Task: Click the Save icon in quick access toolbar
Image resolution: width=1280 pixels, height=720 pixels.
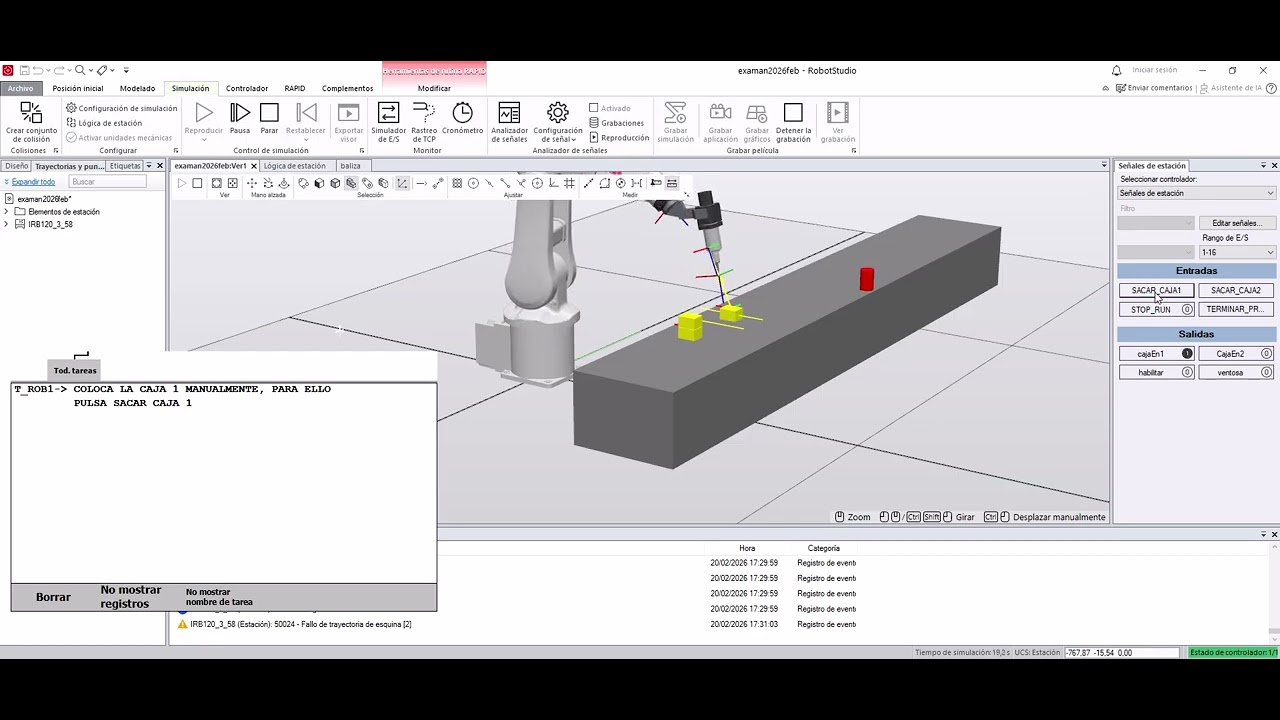Action: tap(24, 71)
